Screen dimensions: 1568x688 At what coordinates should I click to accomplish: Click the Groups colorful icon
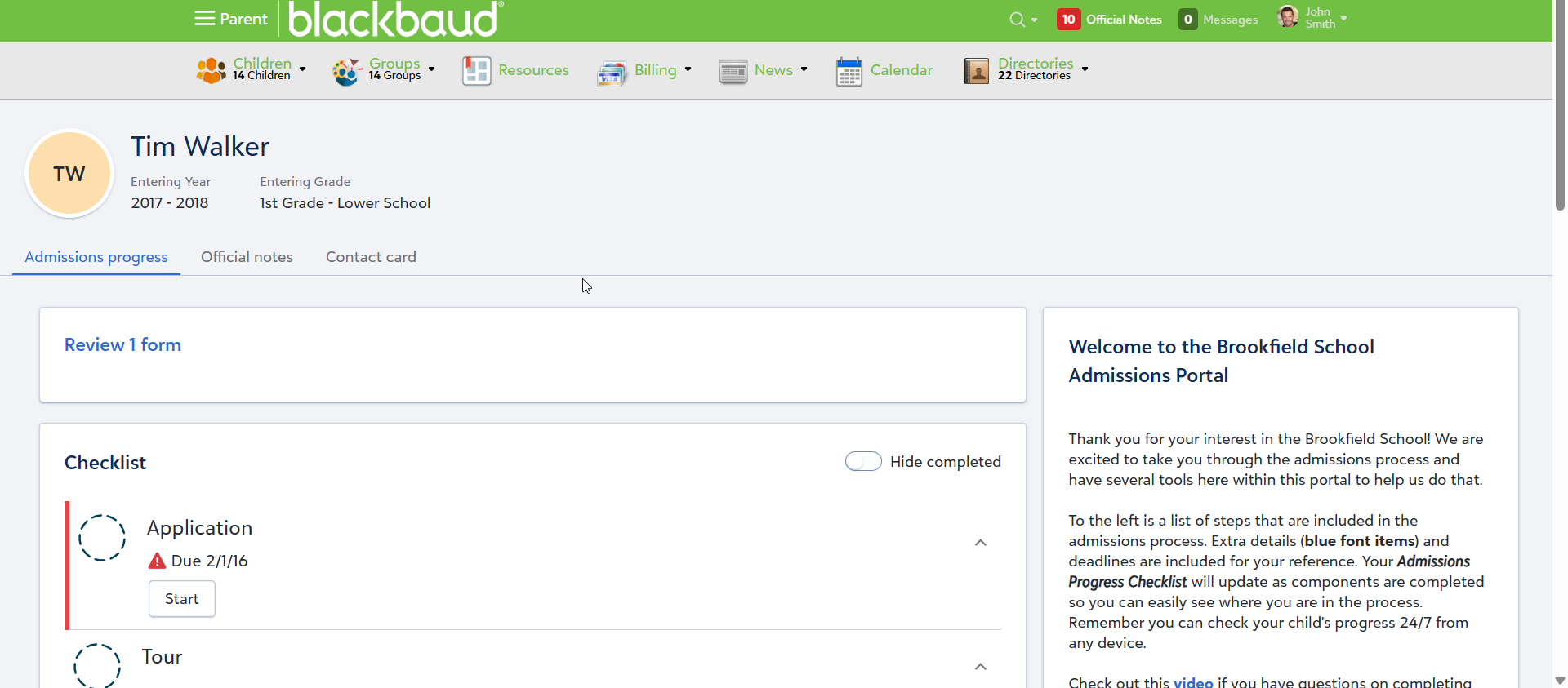(x=346, y=71)
